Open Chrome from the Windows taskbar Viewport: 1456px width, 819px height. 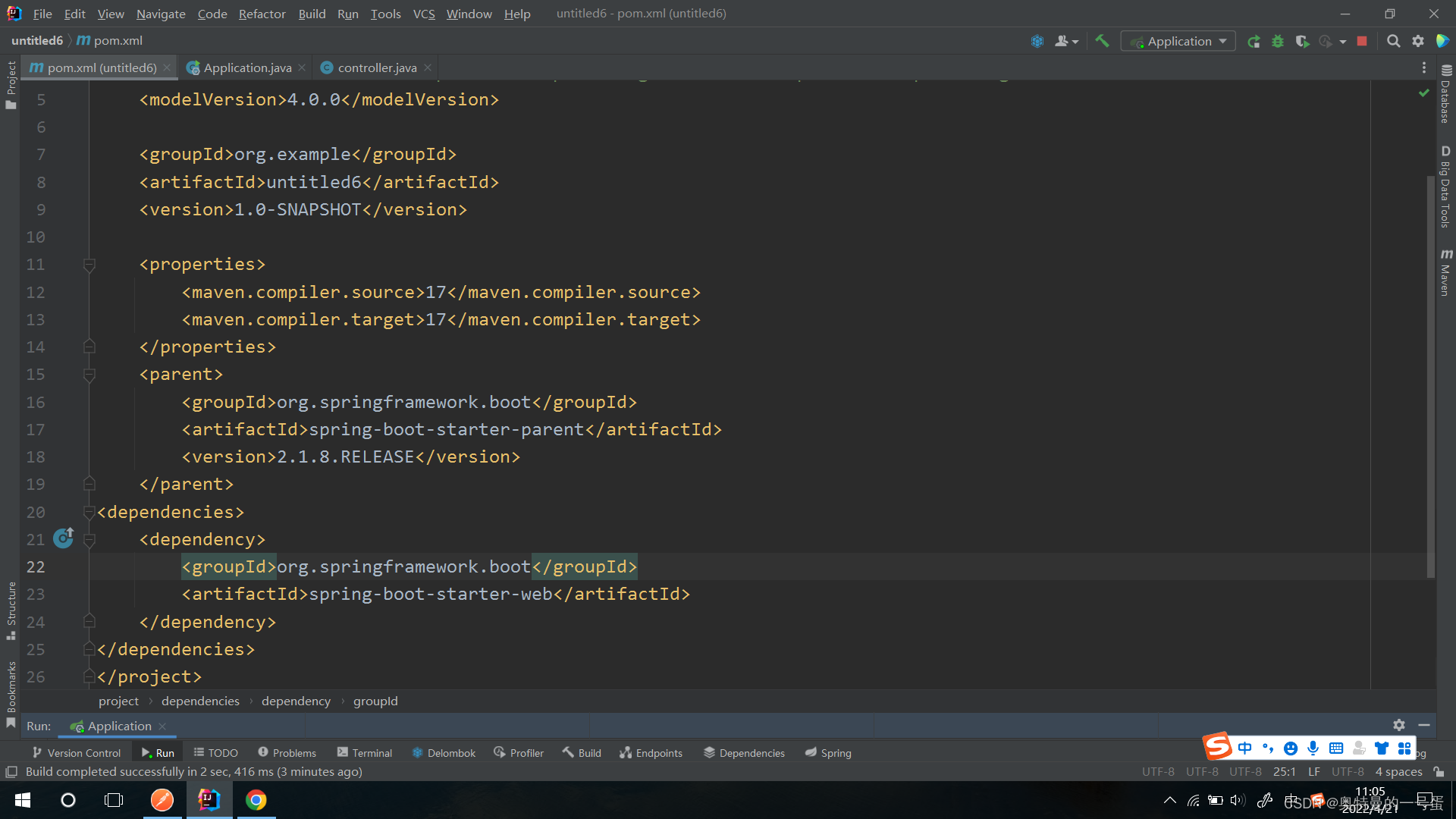(256, 800)
